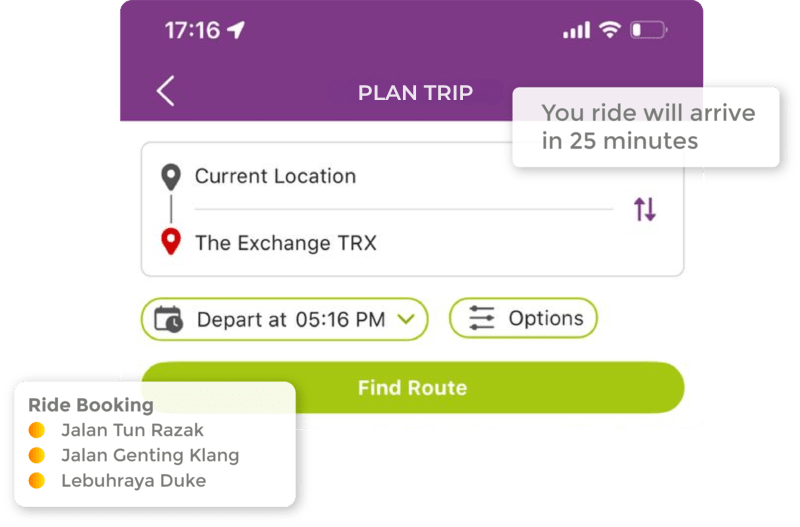Tap the ride arrival notification popup
Screen dimensions: 800x527
click(646, 126)
